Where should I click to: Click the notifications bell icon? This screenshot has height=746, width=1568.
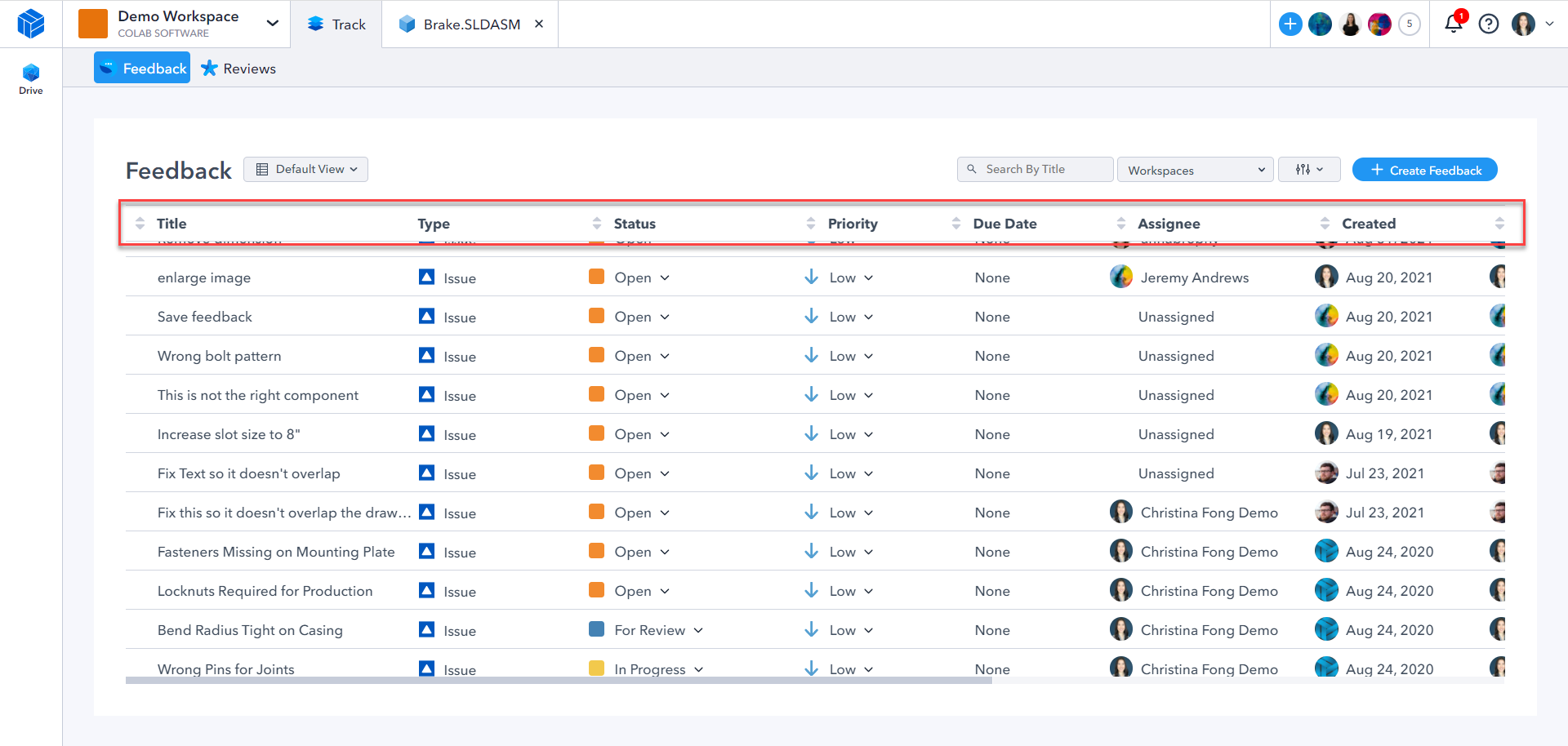(x=1454, y=24)
